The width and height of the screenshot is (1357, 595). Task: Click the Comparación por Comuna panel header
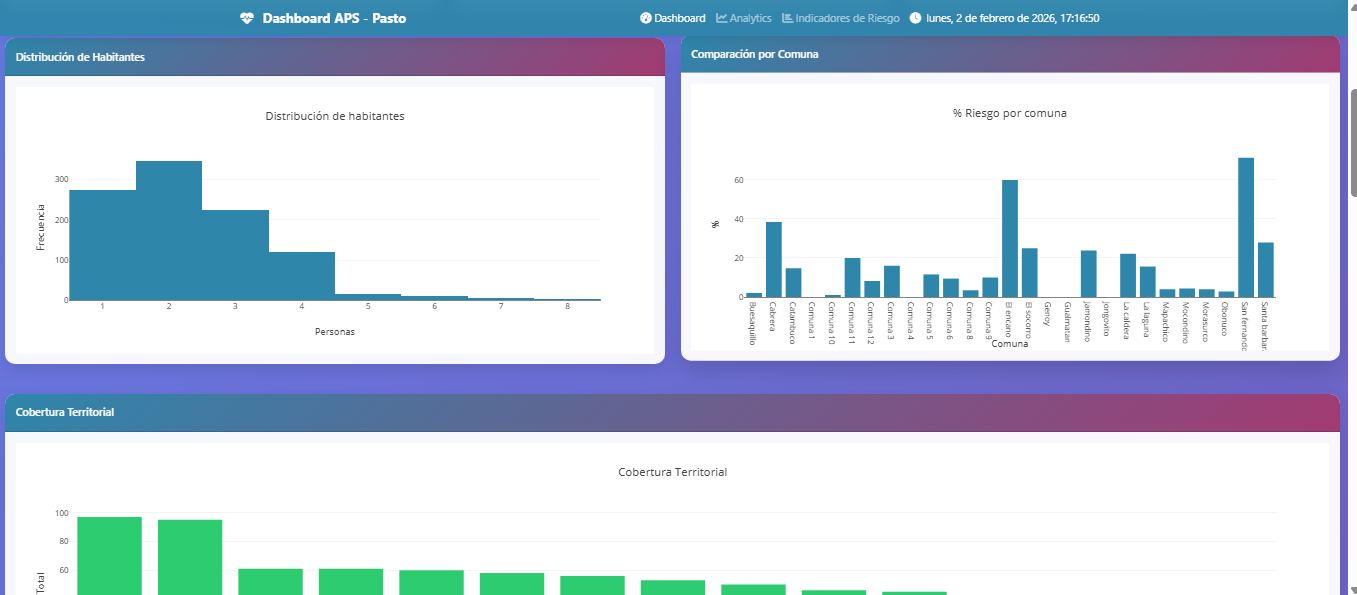click(1010, 54)
